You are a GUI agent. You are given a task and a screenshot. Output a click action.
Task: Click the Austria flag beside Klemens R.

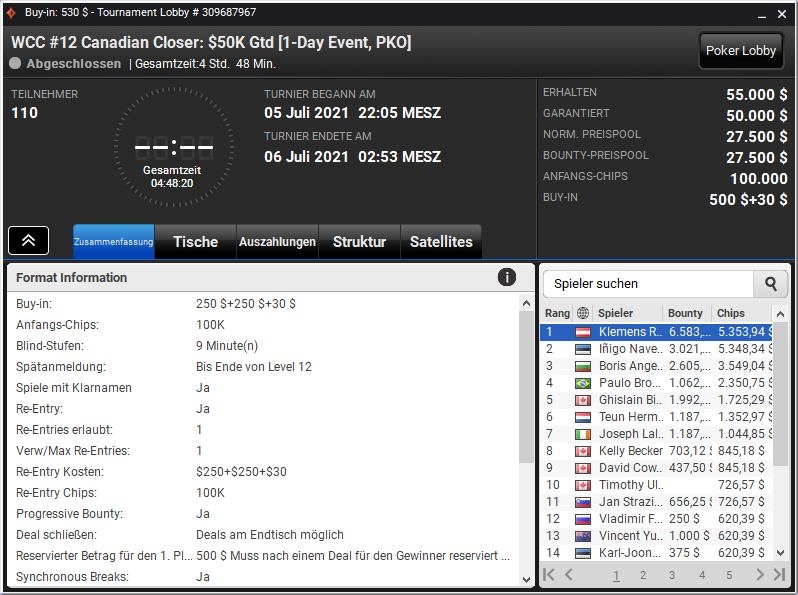[x=583, y=332]
